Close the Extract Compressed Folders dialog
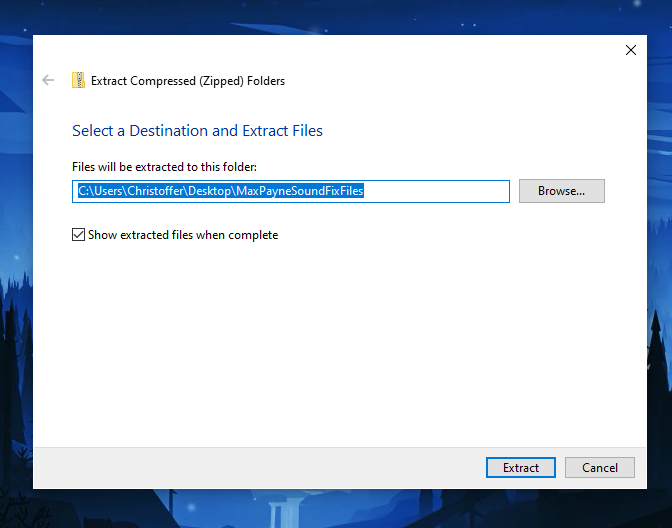 (x=630, y=50)
